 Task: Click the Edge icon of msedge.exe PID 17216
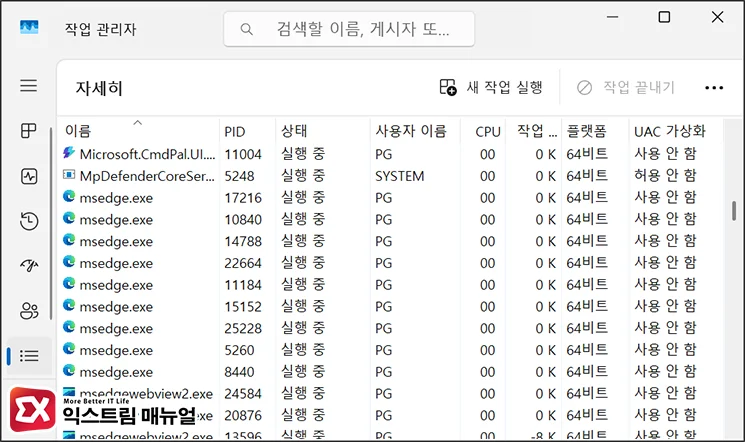[x=69, y=196]
